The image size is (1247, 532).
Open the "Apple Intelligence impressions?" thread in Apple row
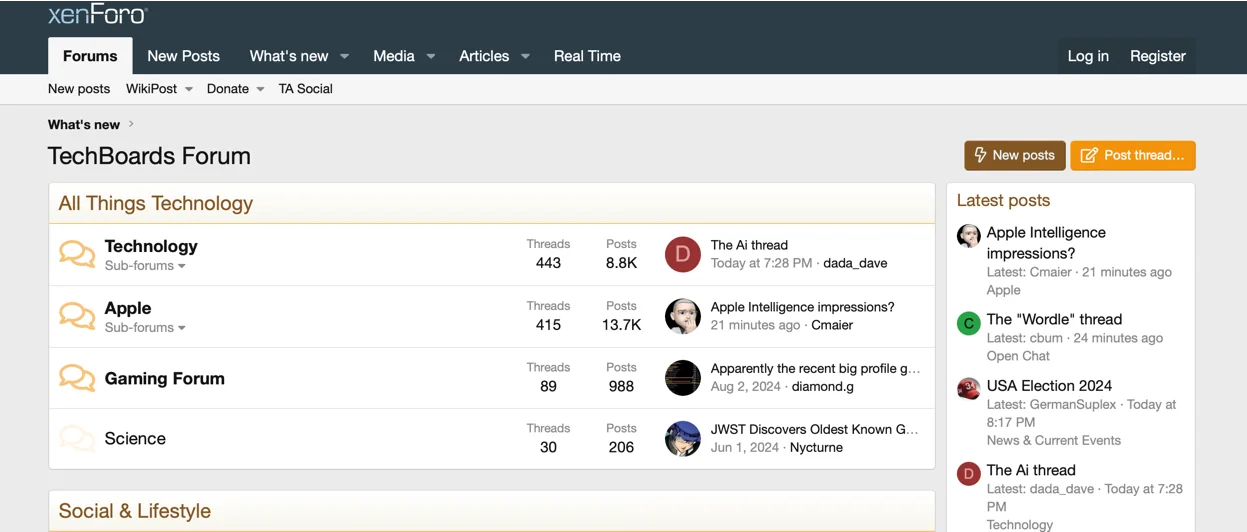pyautogui.click(x=802, y=307)
